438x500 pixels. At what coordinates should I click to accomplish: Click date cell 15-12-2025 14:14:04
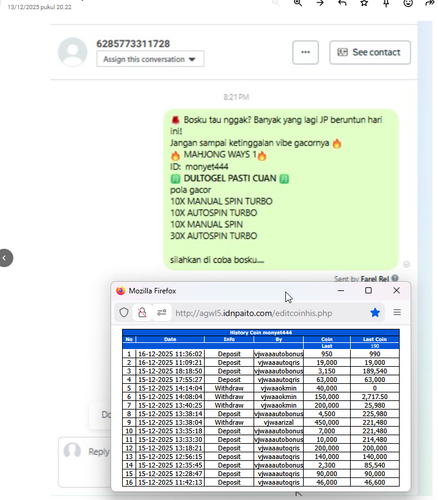pos(170,388)
